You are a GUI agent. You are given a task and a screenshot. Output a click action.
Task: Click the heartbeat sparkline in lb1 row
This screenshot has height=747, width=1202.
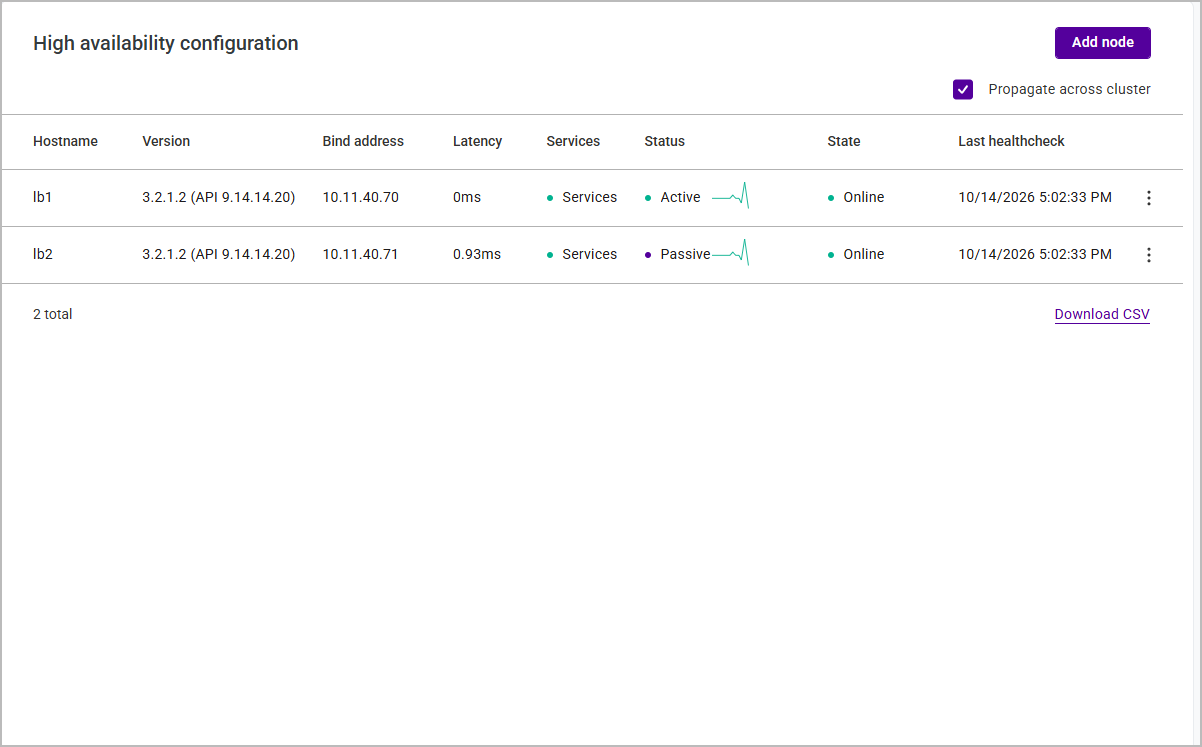click(730, 196)
